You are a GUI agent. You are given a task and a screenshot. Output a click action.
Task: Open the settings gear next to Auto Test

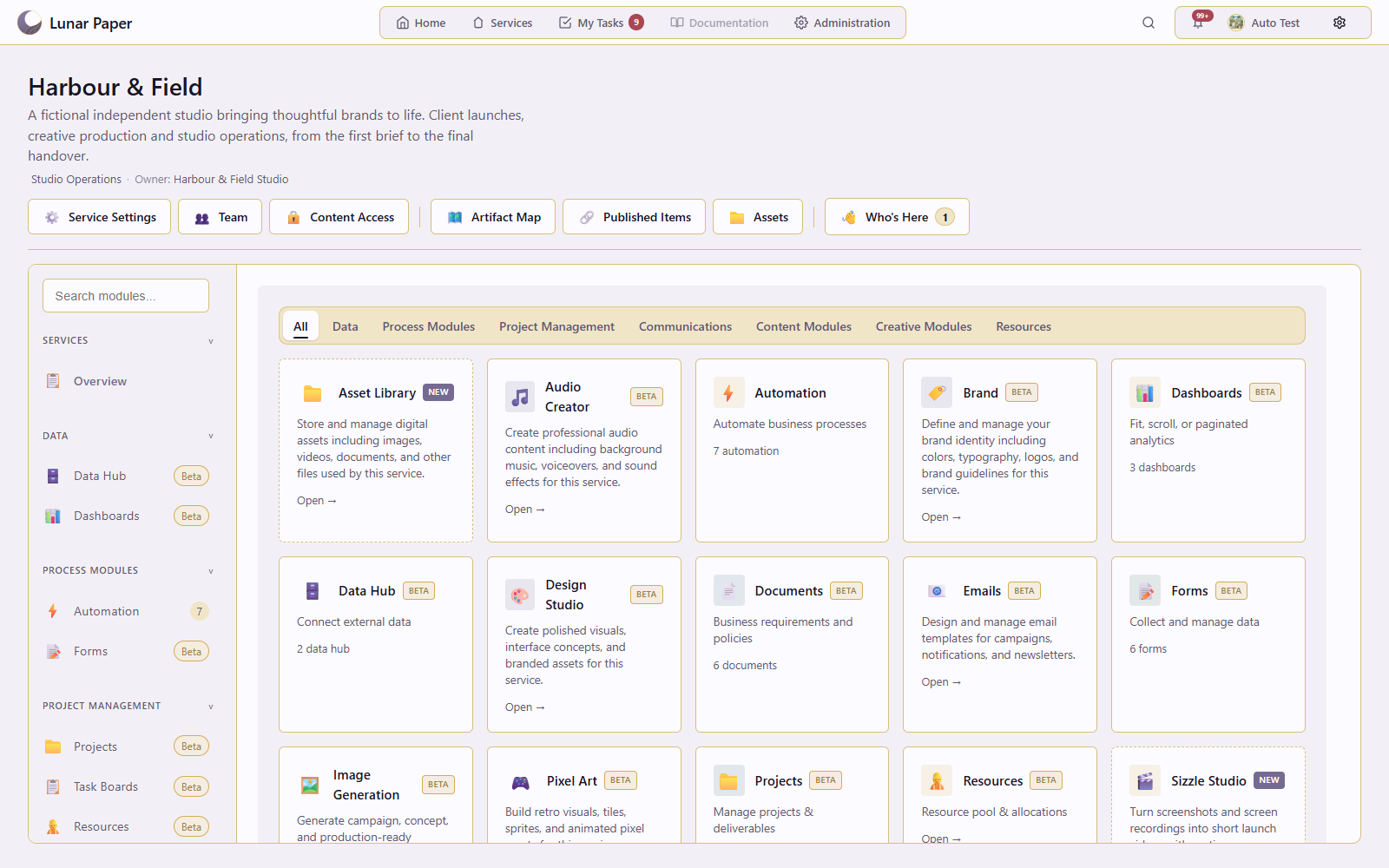click(1340, 23)
